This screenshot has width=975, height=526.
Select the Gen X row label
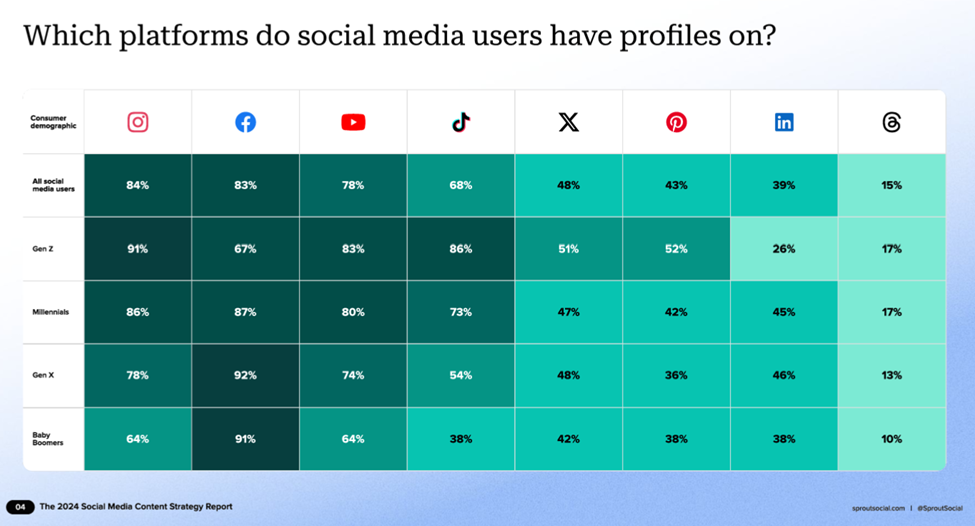[43, 376]
